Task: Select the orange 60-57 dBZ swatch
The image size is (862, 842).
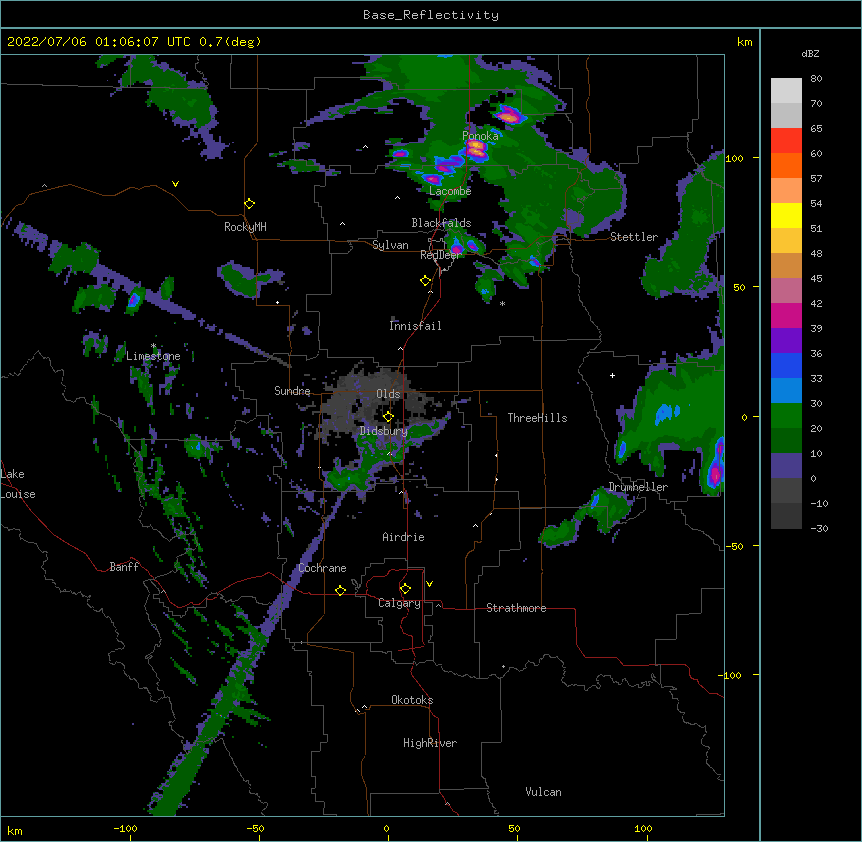Action: click(x=786, y=165)
